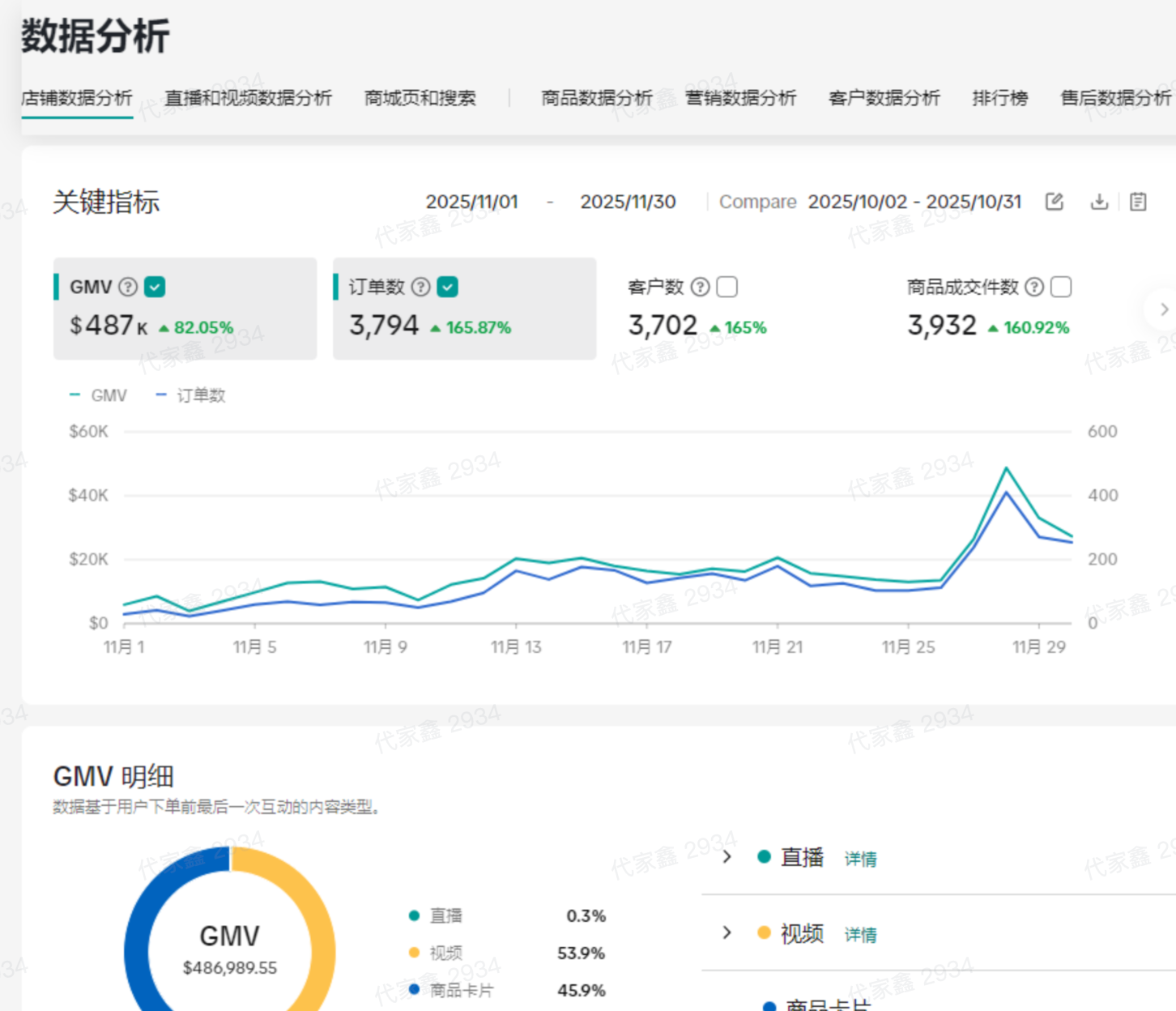Uncheck the 订单数 metric checkbox
1176x1011 pixels.
click(447, 287)
